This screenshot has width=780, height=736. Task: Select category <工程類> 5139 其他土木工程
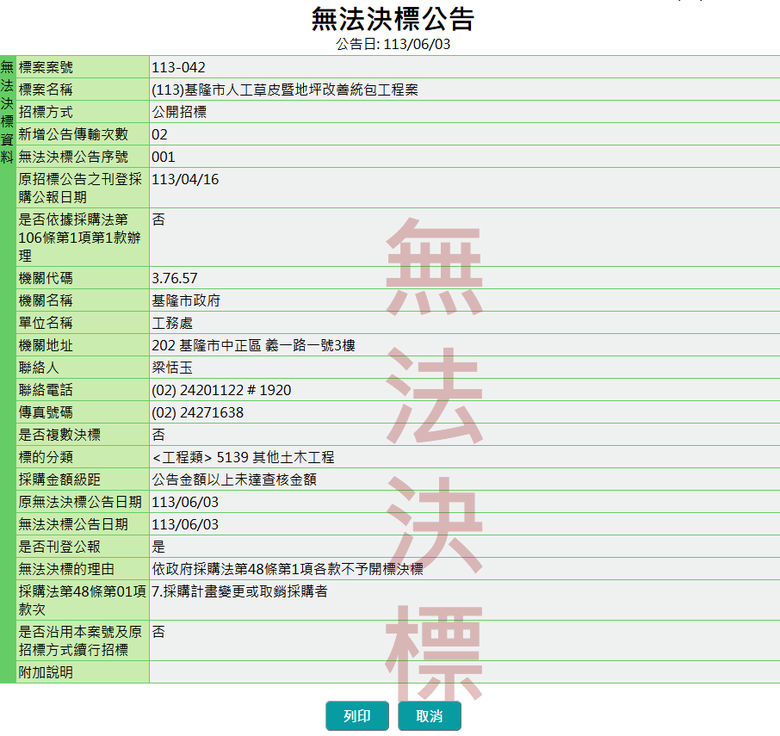coord(243,457)
